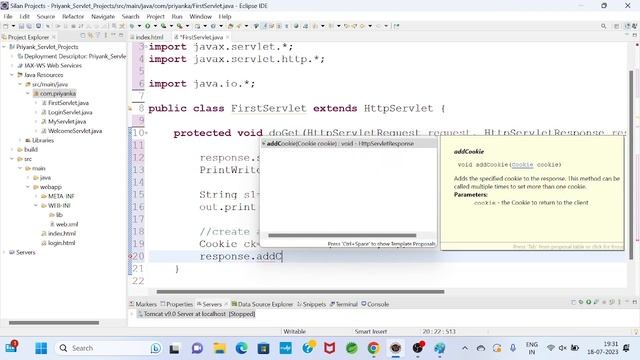Click Collapse All in Project Explorer toolbar
The height and width of the screenshot is (360, 640).
coord(83,36)
